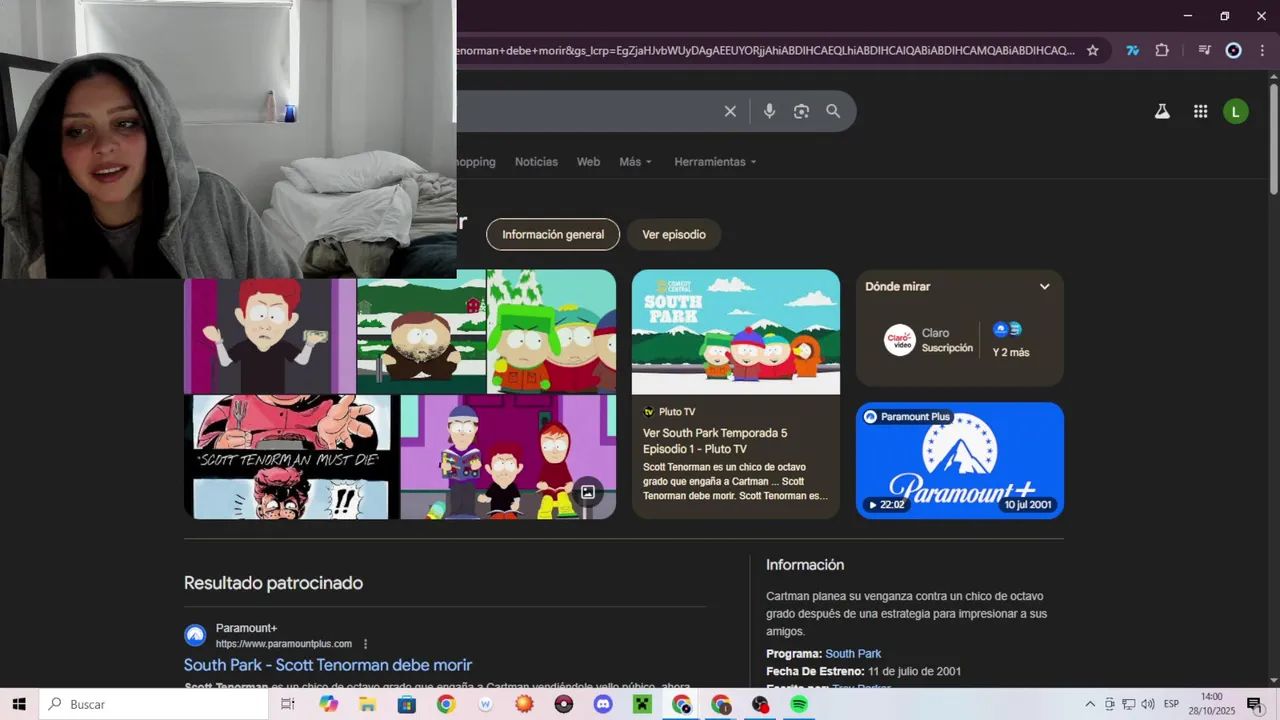Image resolution: width=1280 pixels, height=720 pixels.
Task: Open the Comedy Central South Park thumbnail
Action: 736,332
